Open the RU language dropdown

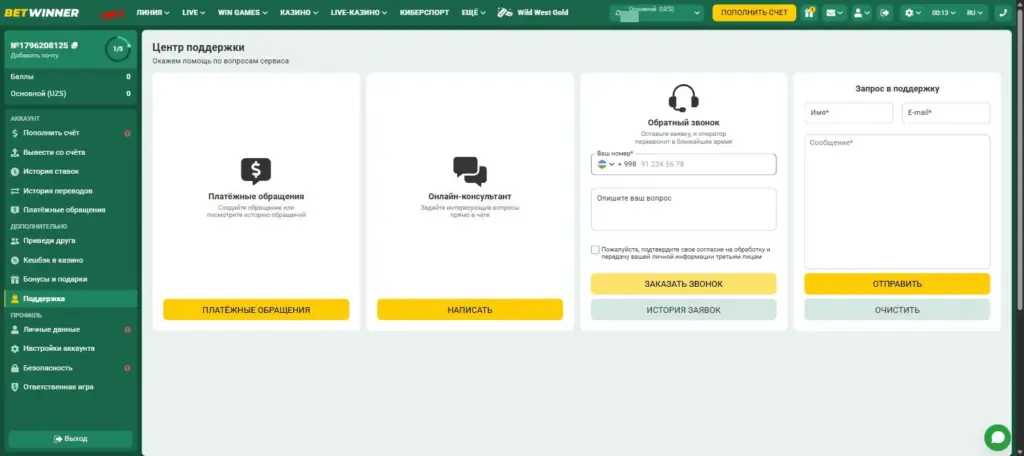point(976,12)
